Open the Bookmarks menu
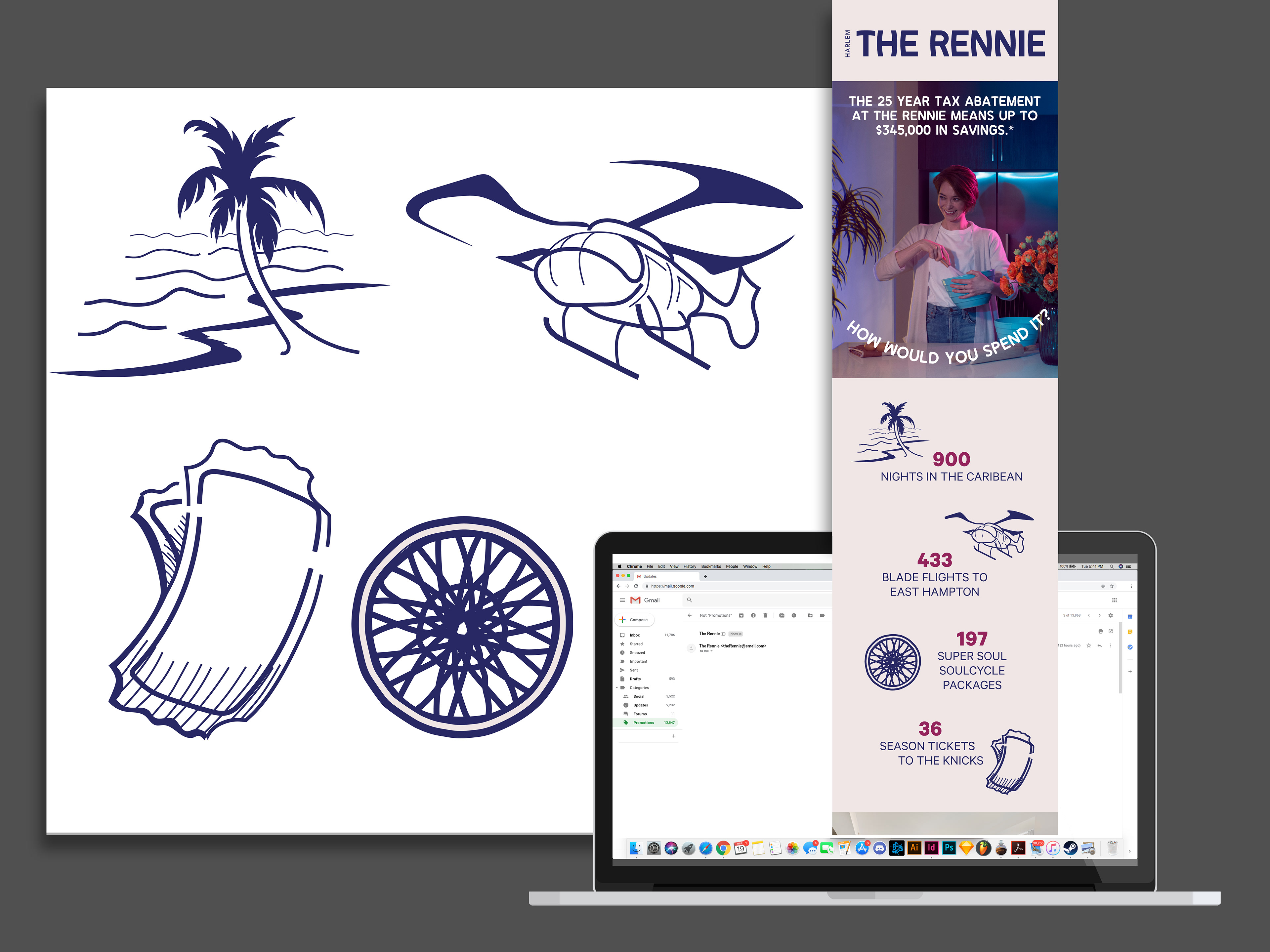Screen dimensions: 1270x952 click(711, 566)
